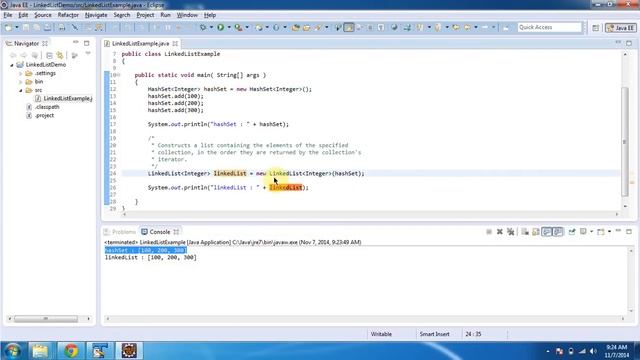Pin the Console view
Viewport: 640px width, 360px height.
572,232
